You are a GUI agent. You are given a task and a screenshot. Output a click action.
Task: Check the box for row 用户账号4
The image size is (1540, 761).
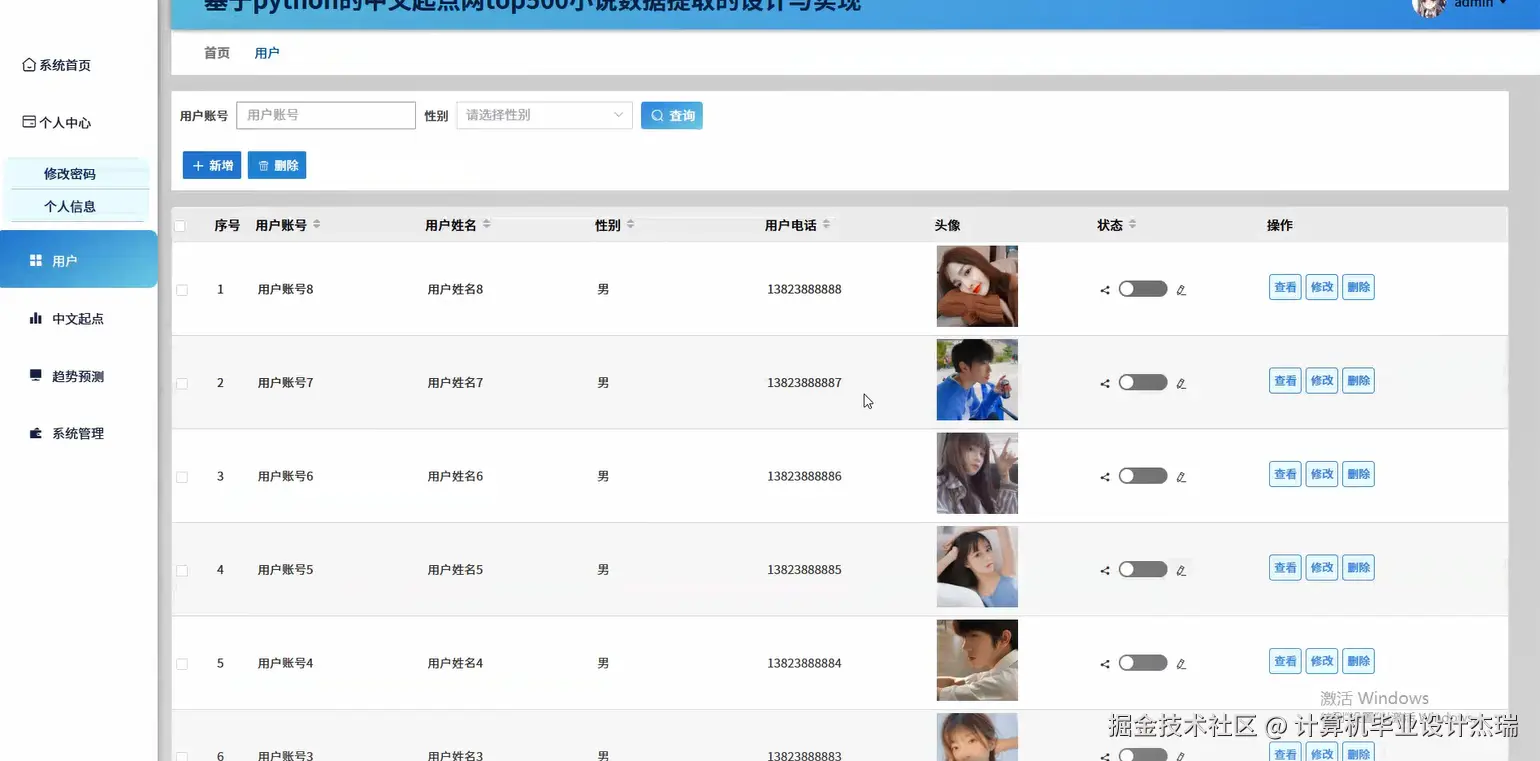click(x=182, y=664)
